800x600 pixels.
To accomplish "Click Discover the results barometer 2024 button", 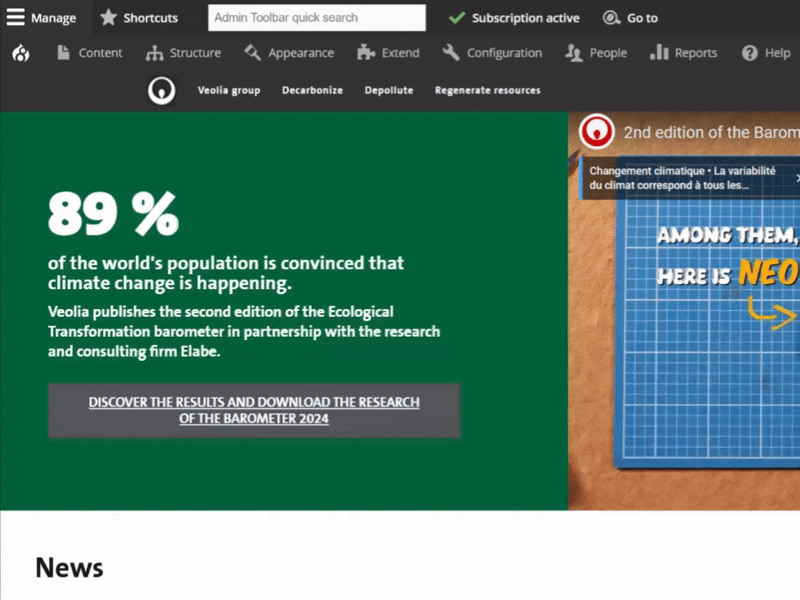I will (254, 410).
